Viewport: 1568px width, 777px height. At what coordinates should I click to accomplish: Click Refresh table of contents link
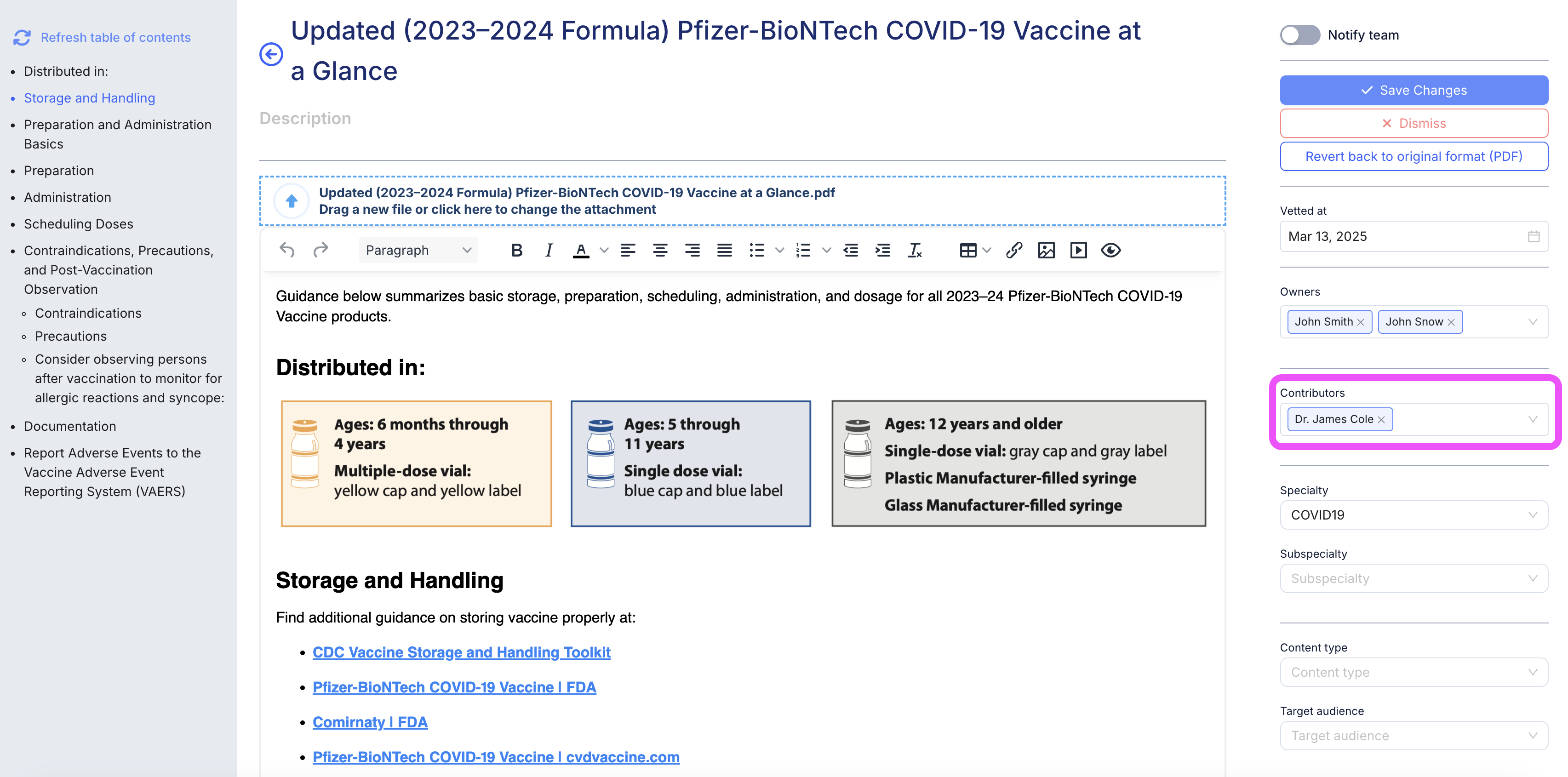pyautogui.click(x=116, y=38)
